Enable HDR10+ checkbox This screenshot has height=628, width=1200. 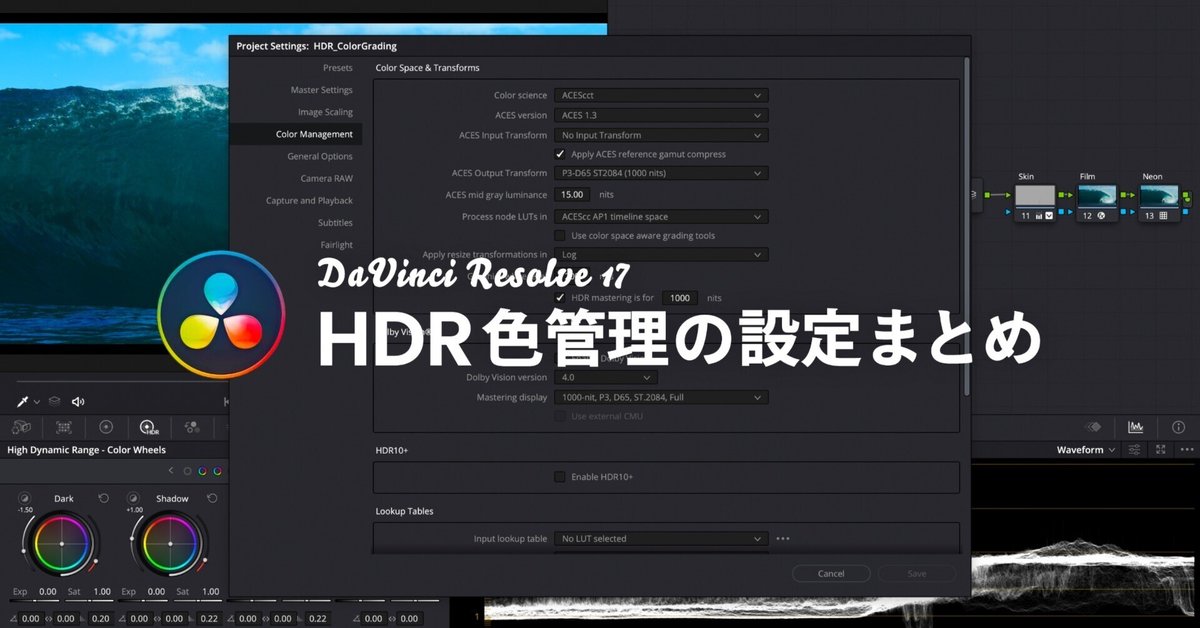[x=560, y=477]
